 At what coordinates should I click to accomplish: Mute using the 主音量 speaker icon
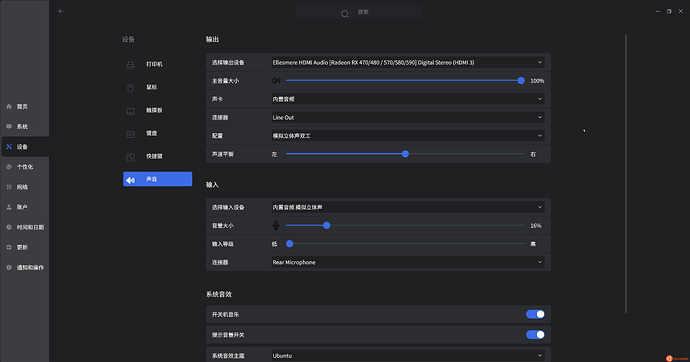pos(276,80)
